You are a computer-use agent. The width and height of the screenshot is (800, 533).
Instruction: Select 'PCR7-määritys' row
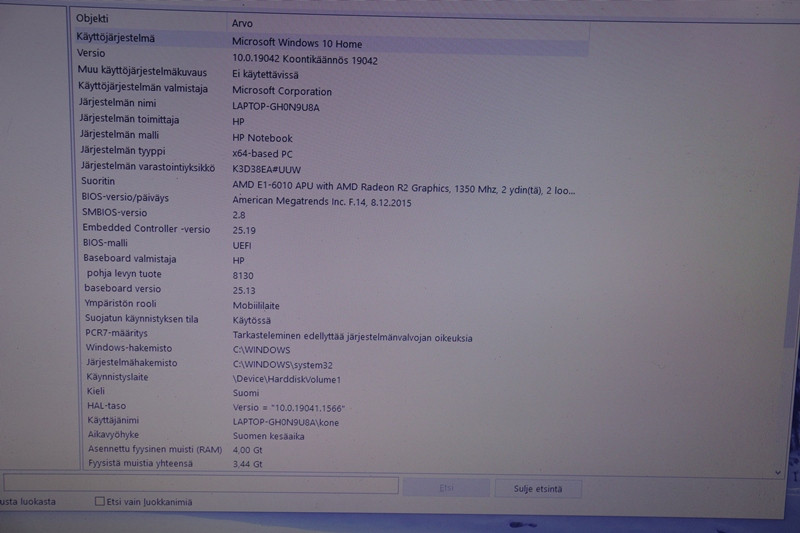tap(116, 333)
